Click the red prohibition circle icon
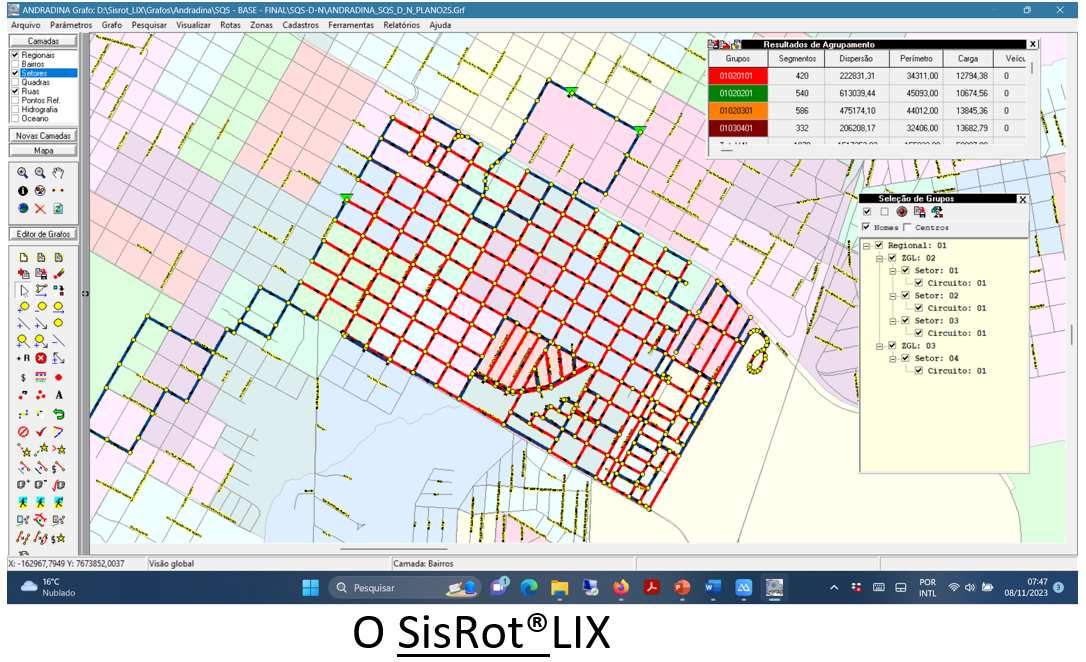Image resolution: width=1086 pixels, height=662 pixels. [x=23, y=431]
